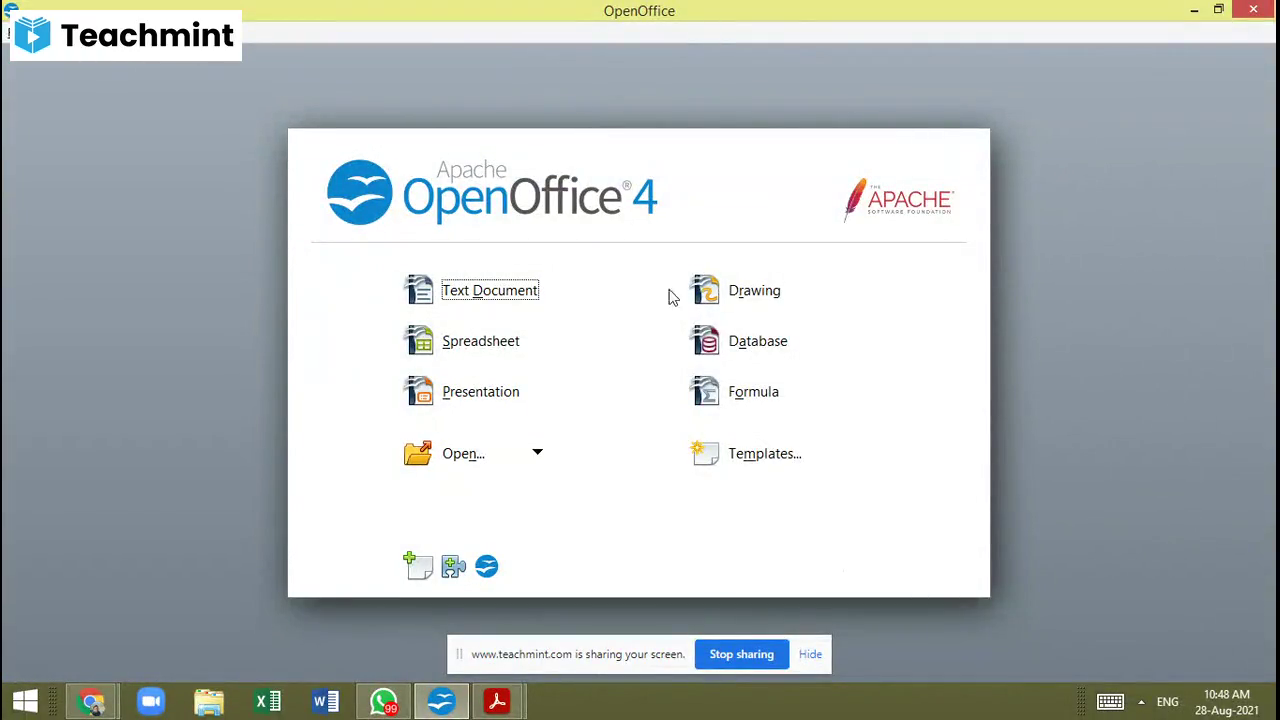
Task: Click the Open... label
Action: click(x=463, y=454)
